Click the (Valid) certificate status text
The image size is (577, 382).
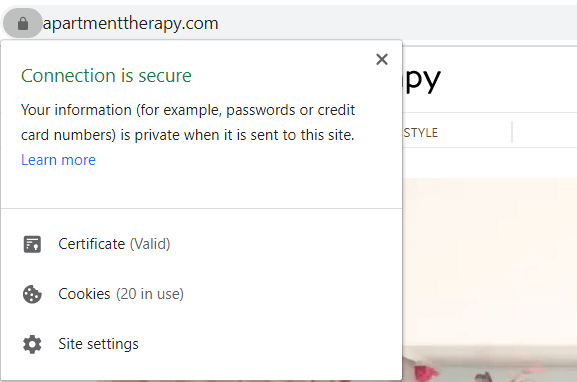point(150,244)
